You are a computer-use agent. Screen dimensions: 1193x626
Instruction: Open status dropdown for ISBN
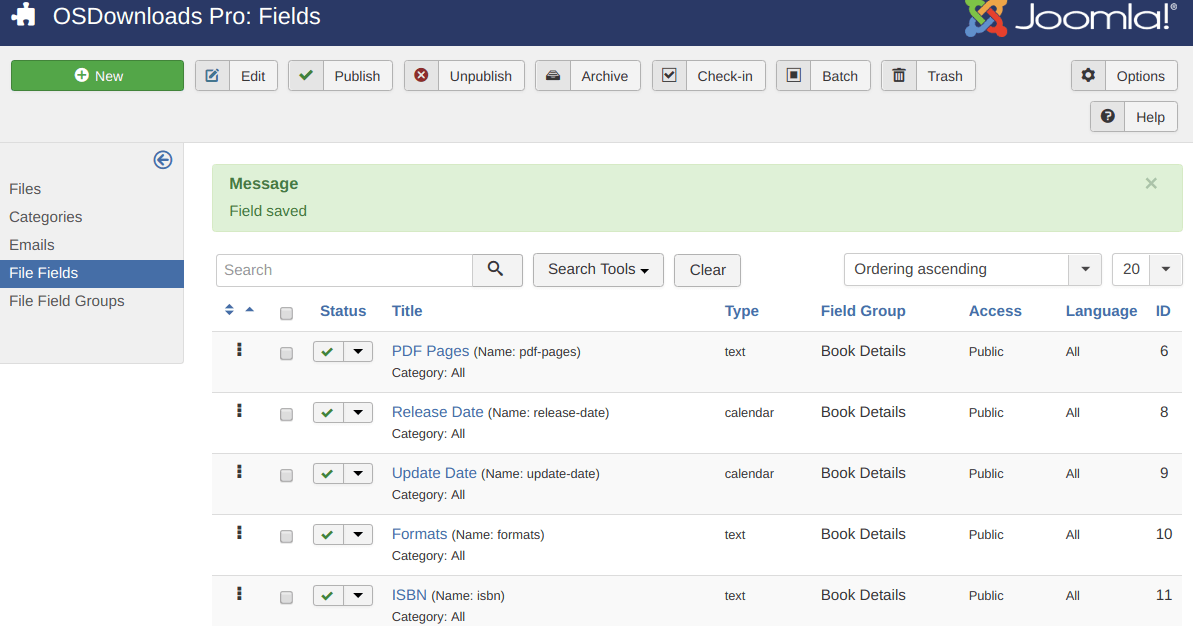pos(358,595)
